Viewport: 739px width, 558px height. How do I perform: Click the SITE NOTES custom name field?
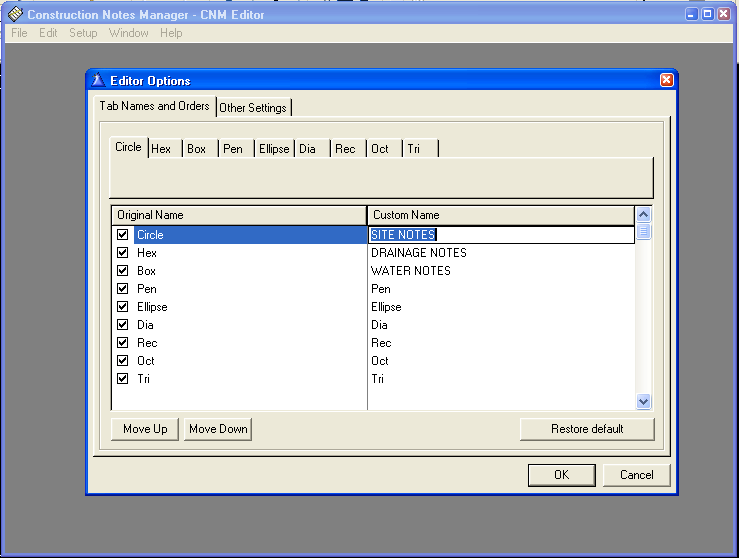[x=500, y=235]
